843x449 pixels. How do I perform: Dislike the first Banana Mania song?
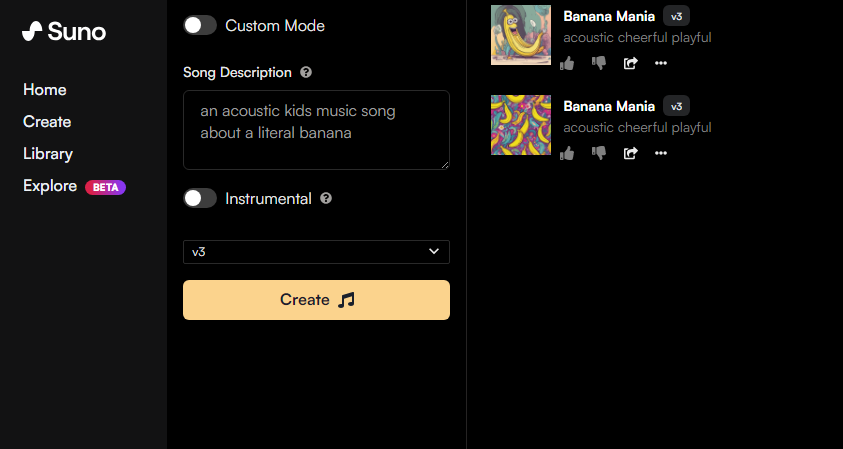[599, 63]
